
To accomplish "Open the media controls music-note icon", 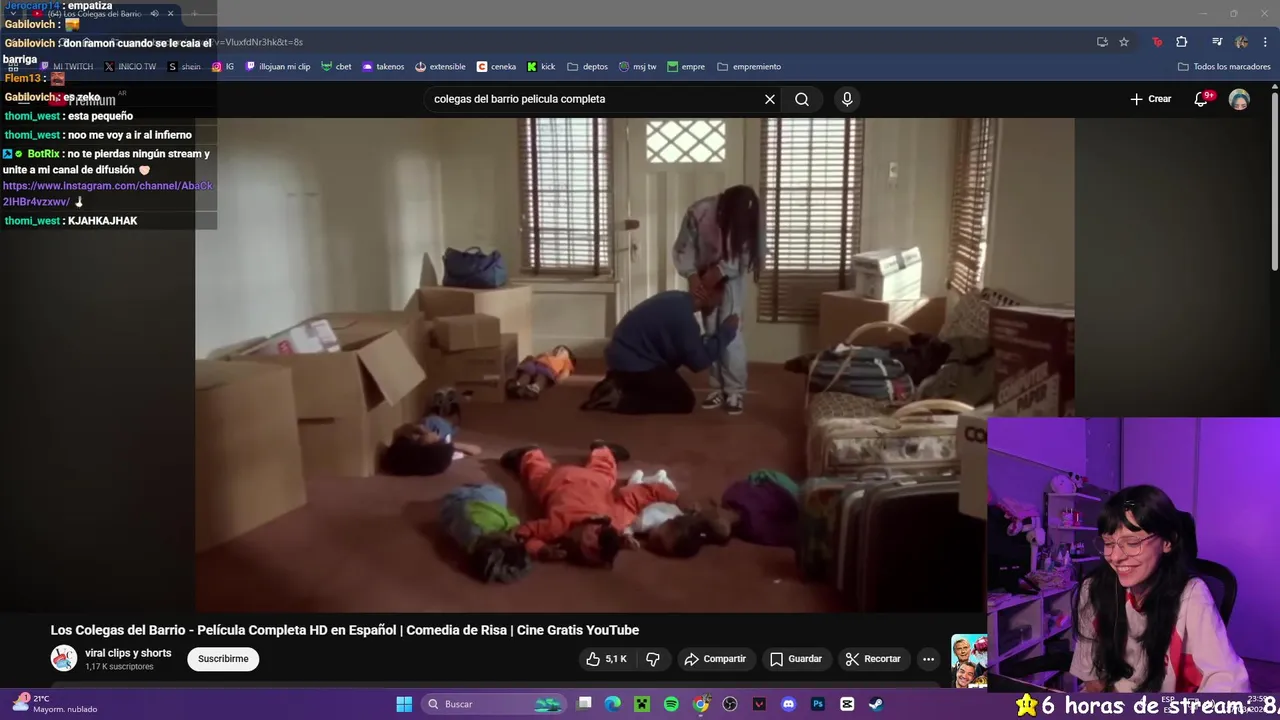I will [x=1217, y=42].
